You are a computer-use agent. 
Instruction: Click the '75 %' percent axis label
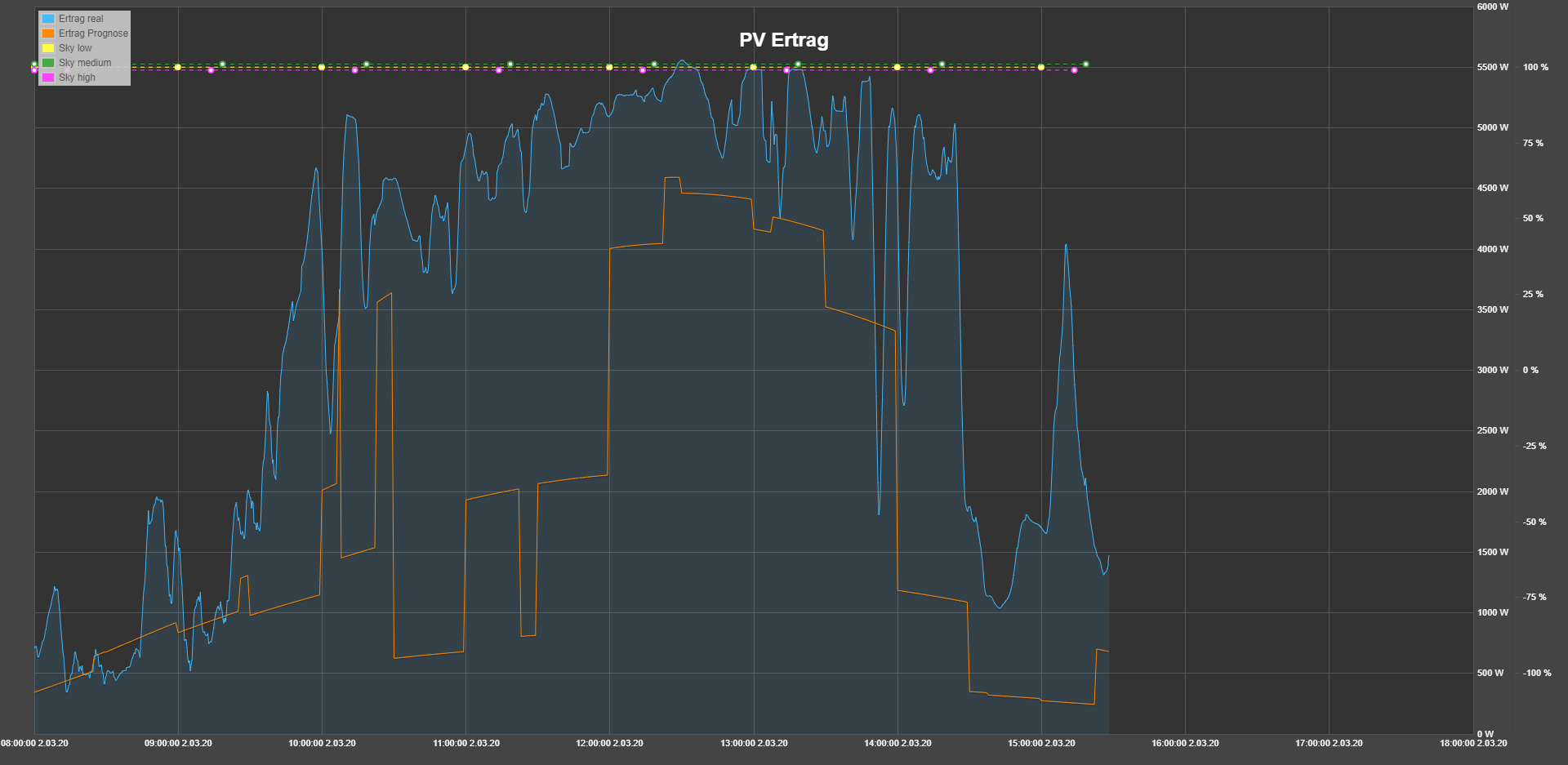coord(1533,143)
